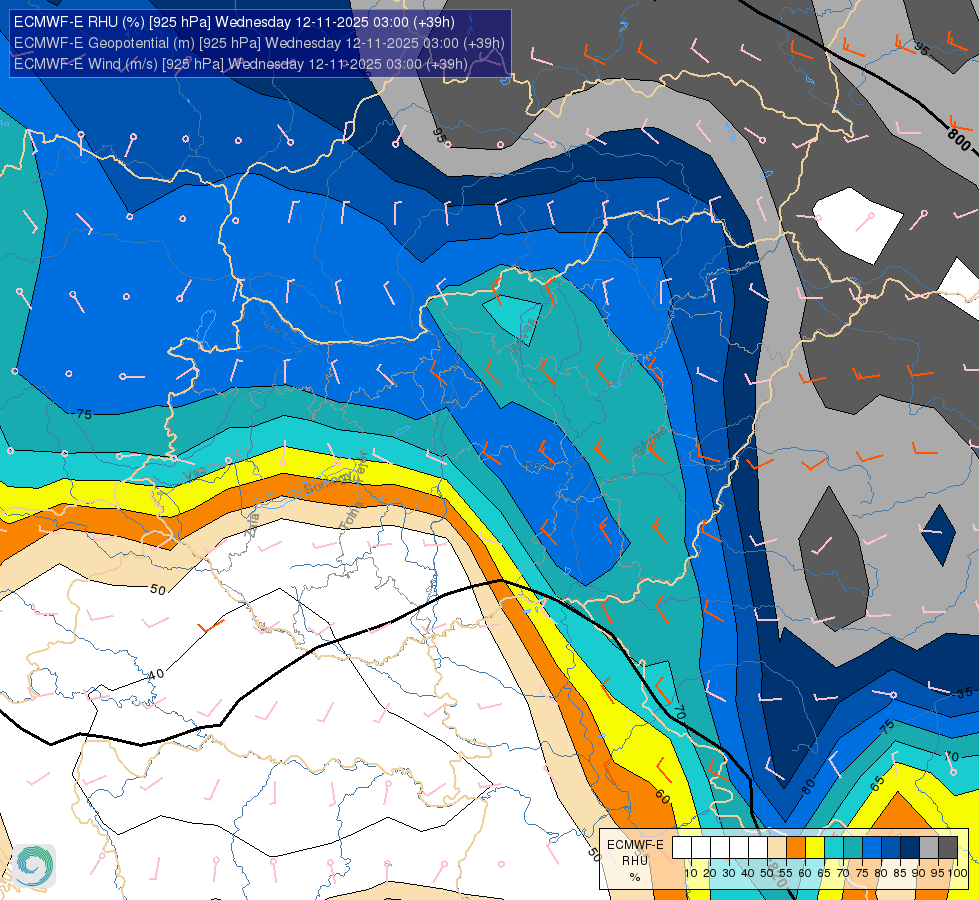Screen dimensions: 979x900
Task: Click the legend label 100
Action: coord(958,873)
